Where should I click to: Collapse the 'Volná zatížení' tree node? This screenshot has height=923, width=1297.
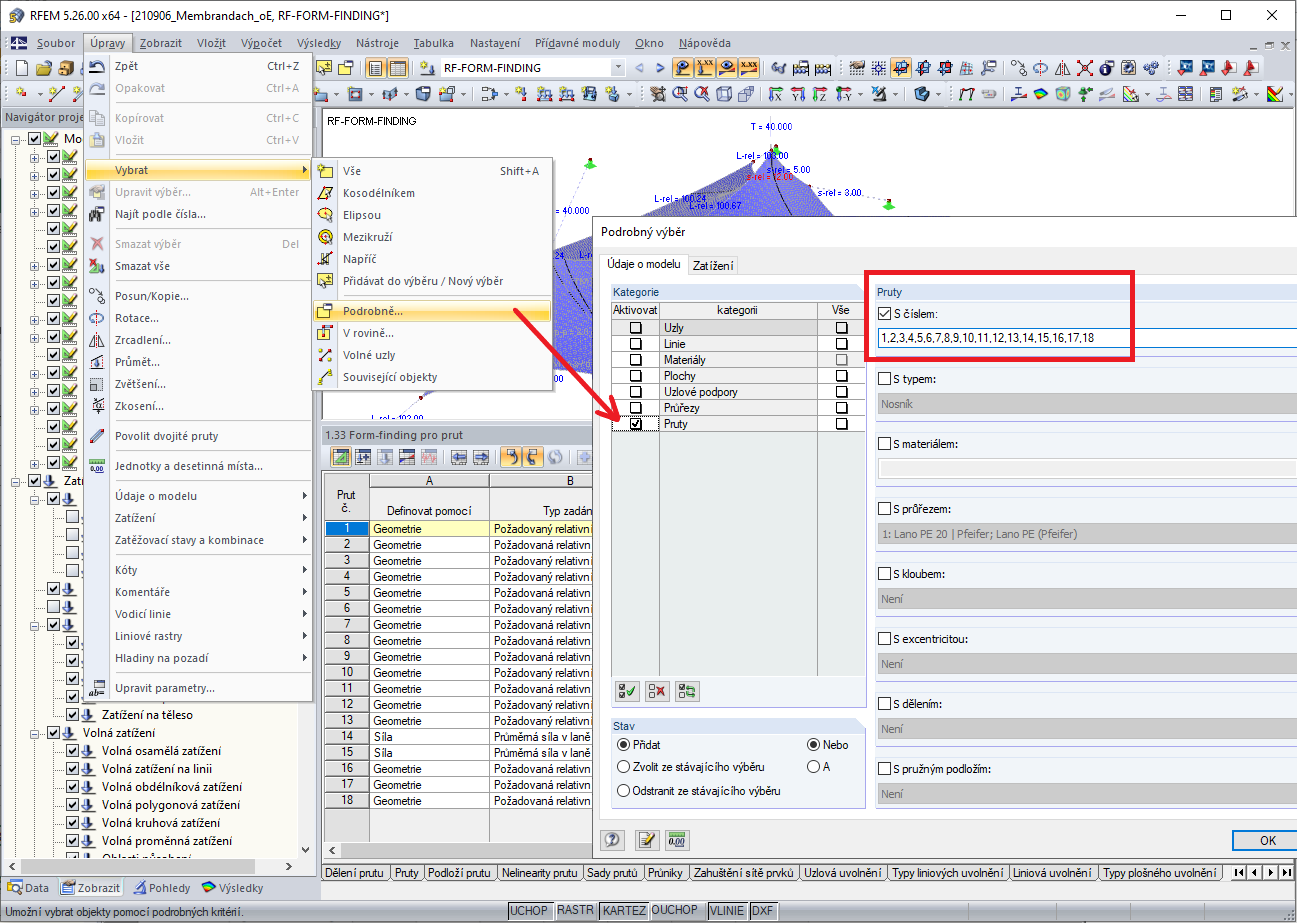[35, 733]
